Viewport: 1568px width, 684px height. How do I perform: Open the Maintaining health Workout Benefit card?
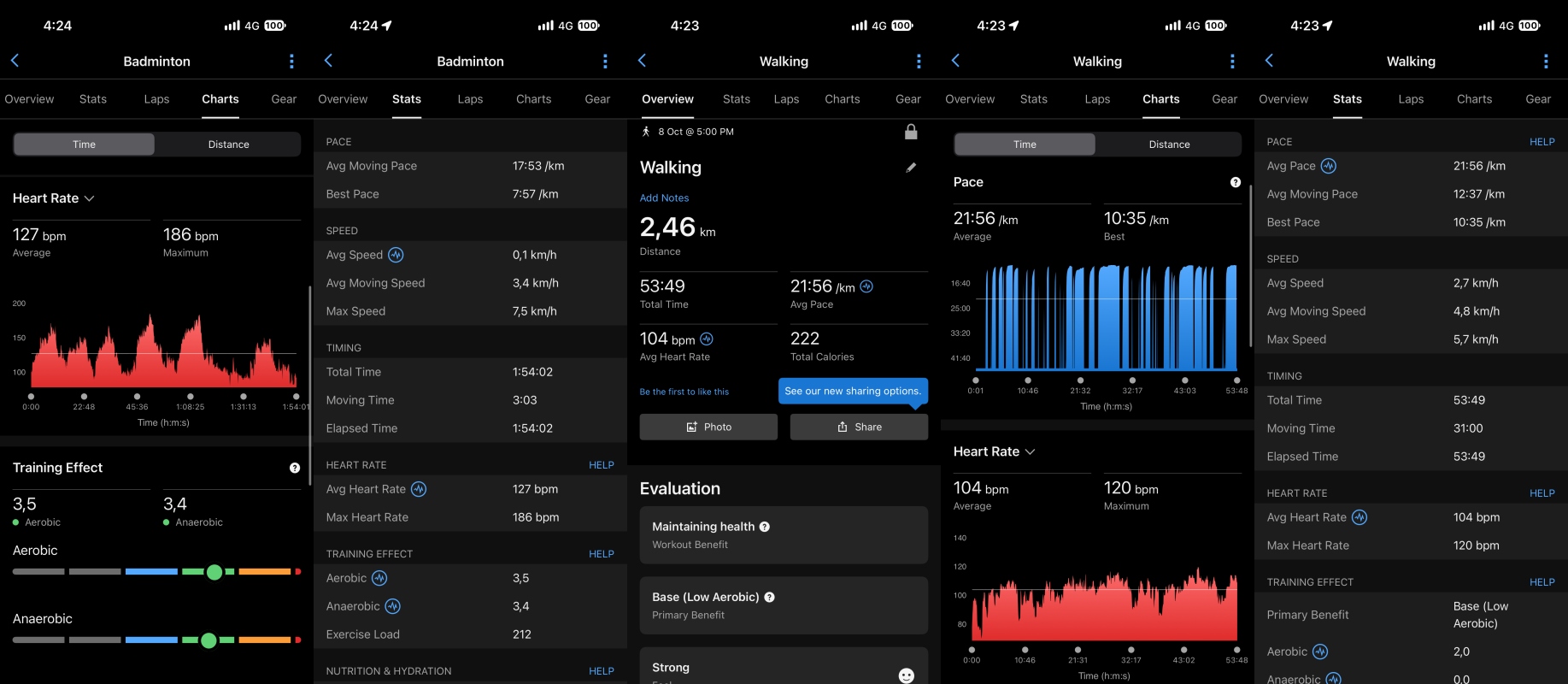pos(784,535)
